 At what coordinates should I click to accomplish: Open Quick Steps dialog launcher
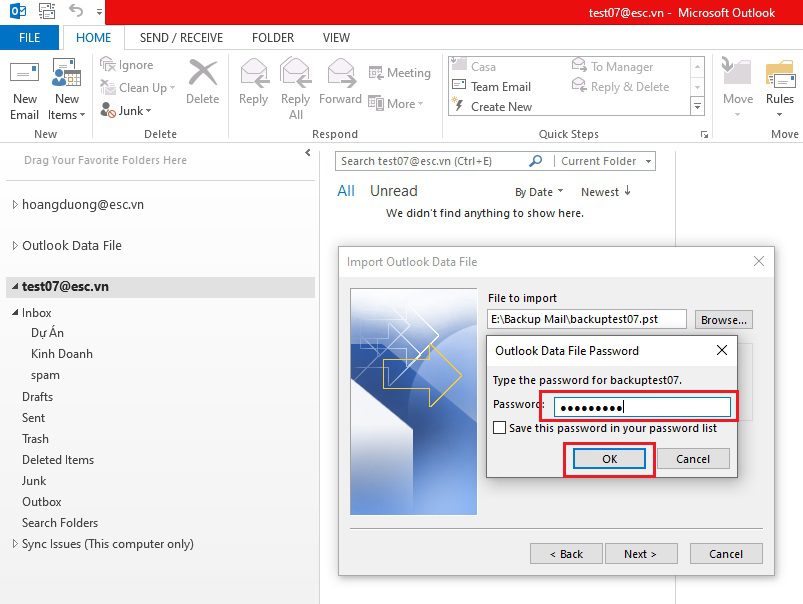(x=705, y=134)
